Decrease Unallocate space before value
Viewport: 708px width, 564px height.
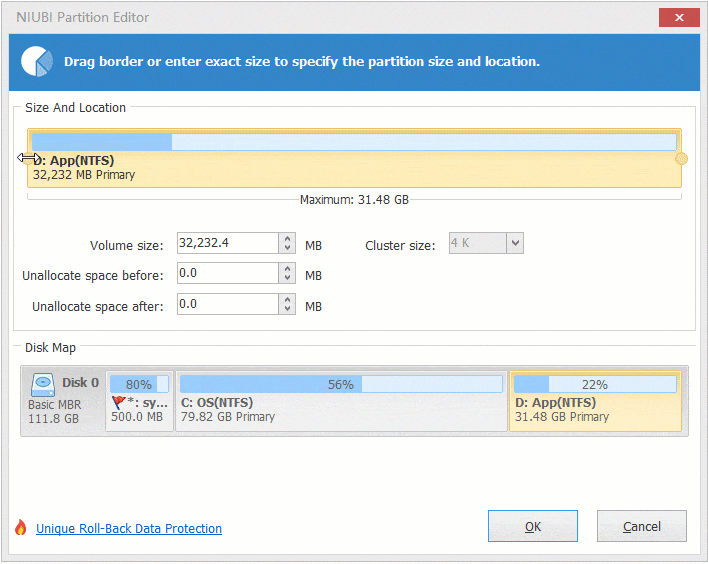coord(287,278)
